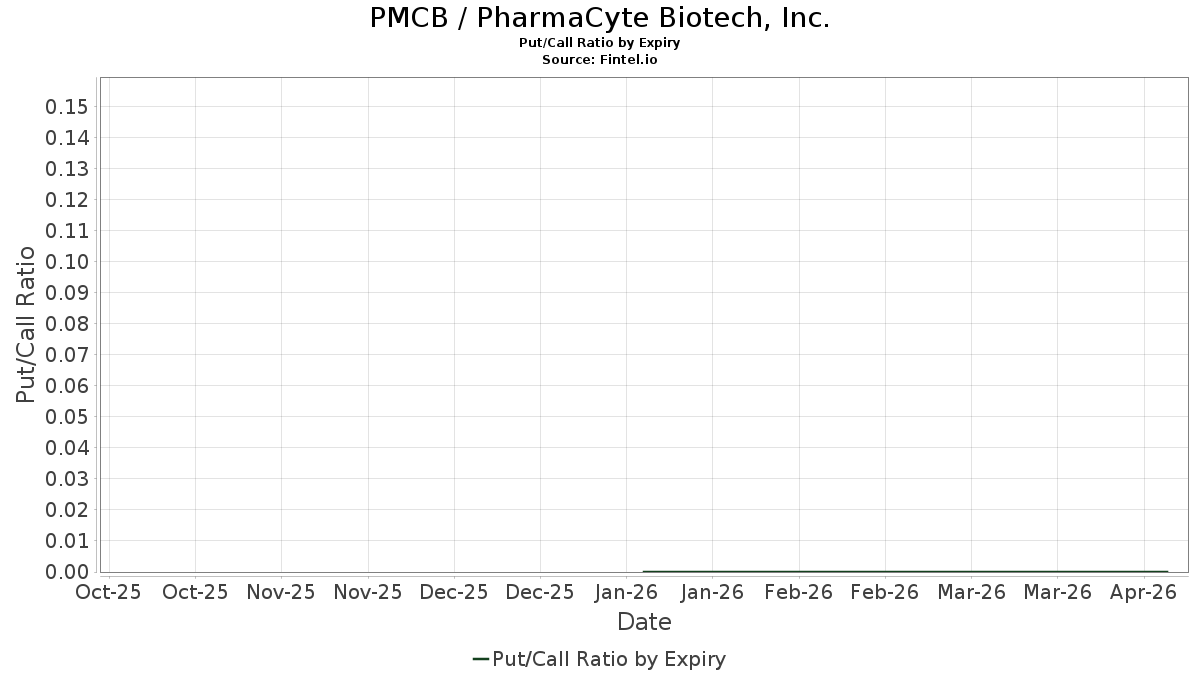
Task: Select the 0.08 y-axis tick label
Action: click(x=67, y=324)
